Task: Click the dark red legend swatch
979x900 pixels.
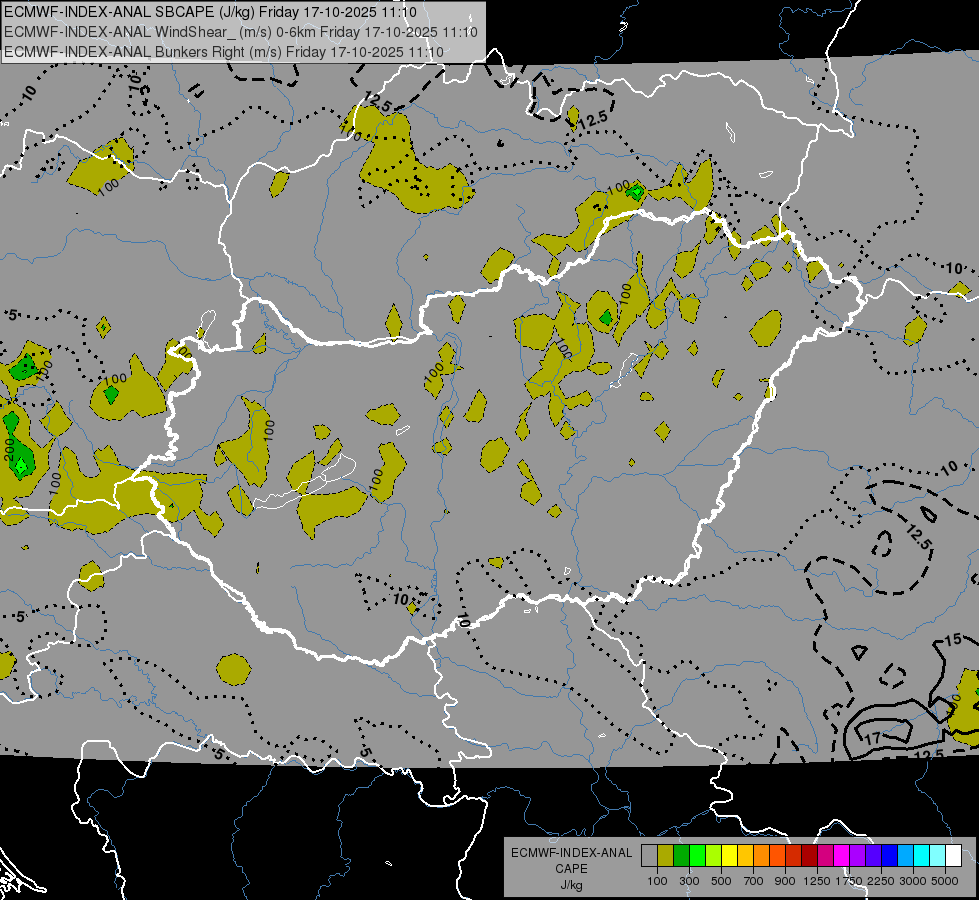Action: pos(809,856)
